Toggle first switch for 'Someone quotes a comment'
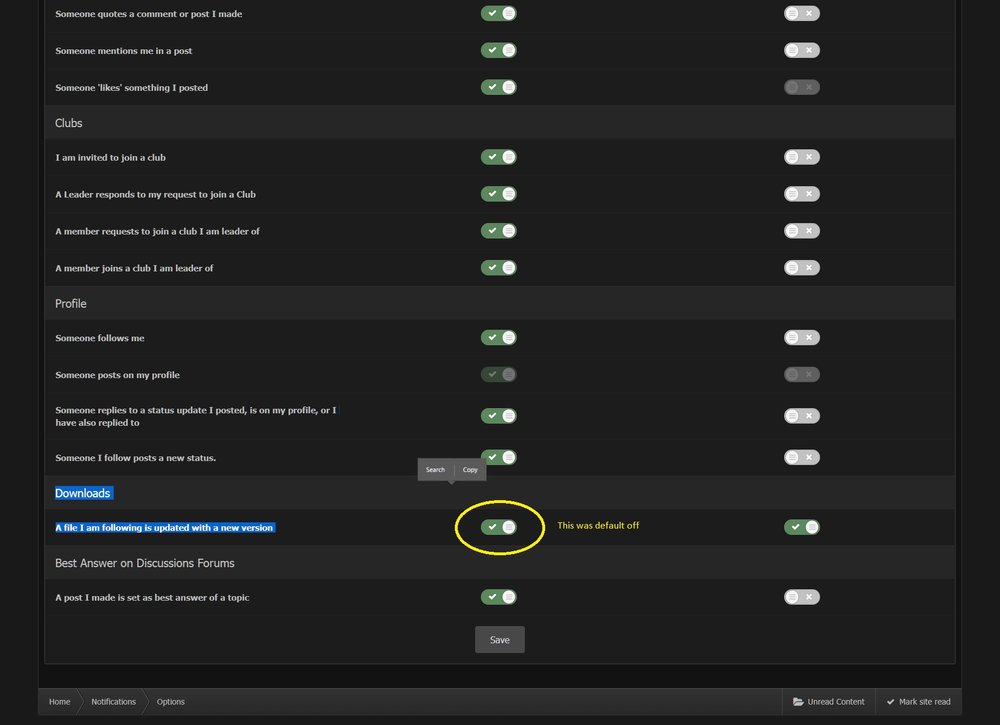 point(499,13)
